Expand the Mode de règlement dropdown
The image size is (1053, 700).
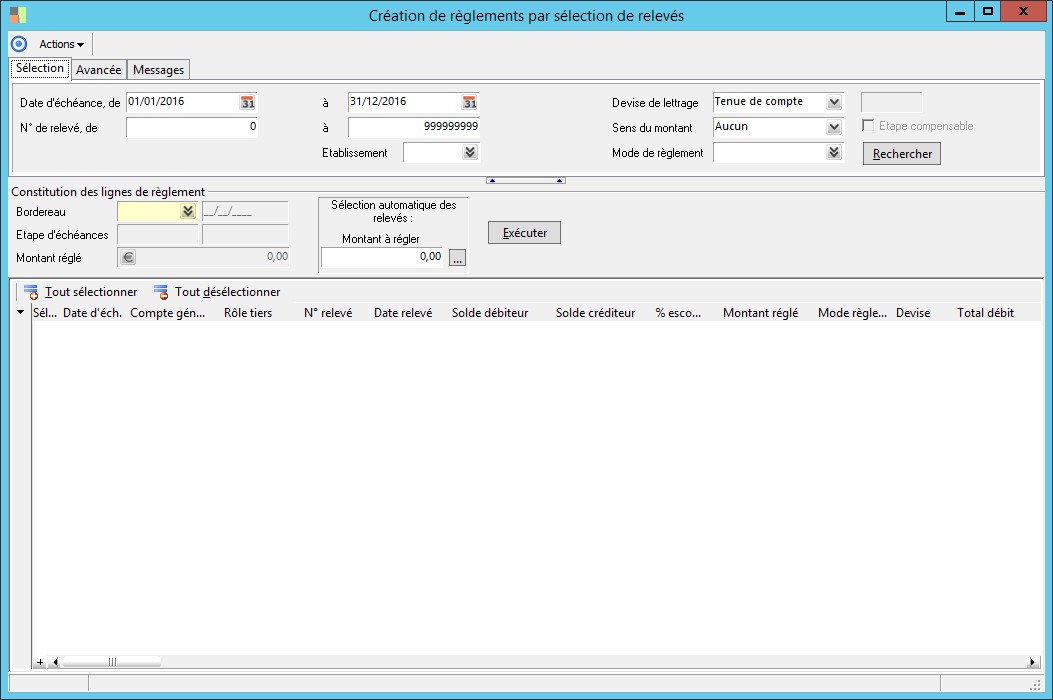click(x=834, y=152)
